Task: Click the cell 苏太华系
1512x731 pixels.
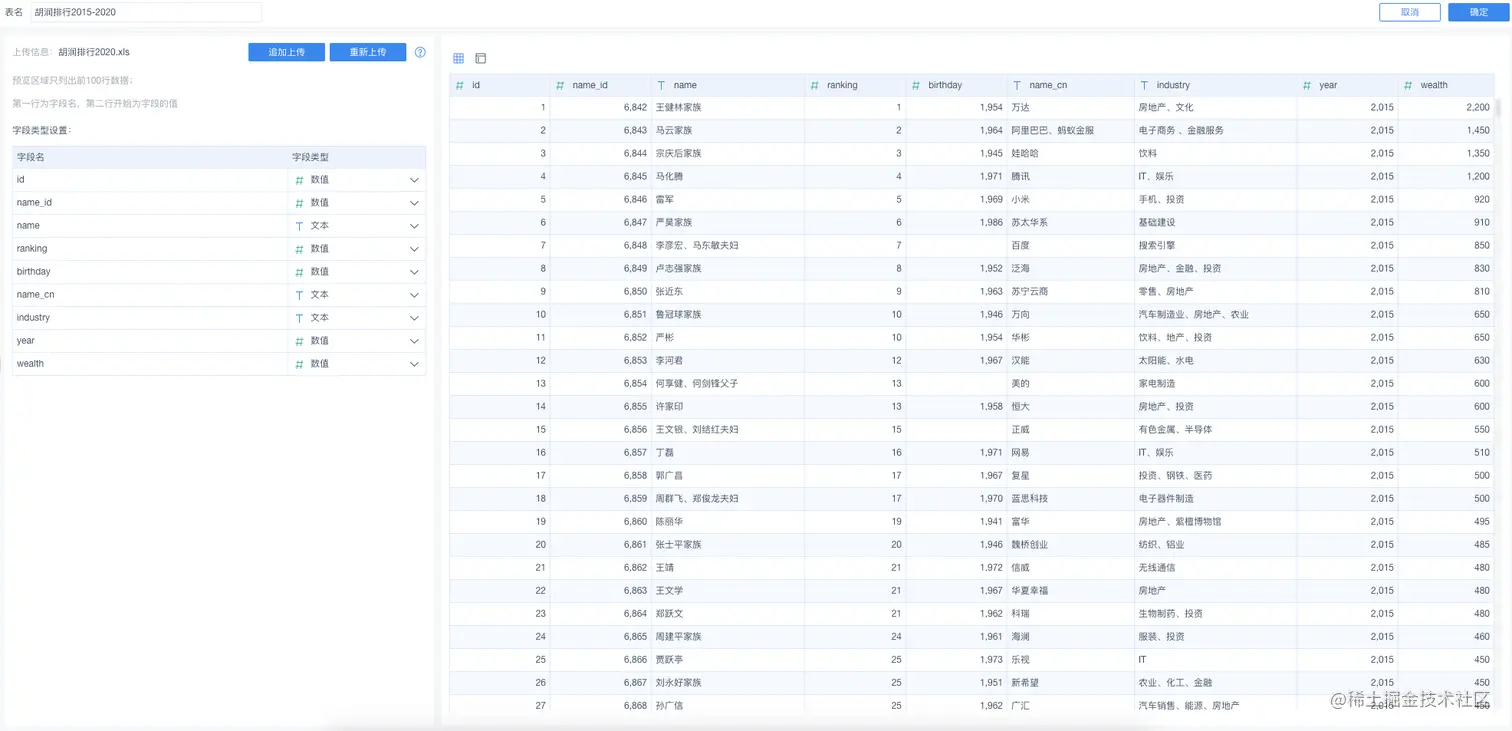Action: point(1069,222)
